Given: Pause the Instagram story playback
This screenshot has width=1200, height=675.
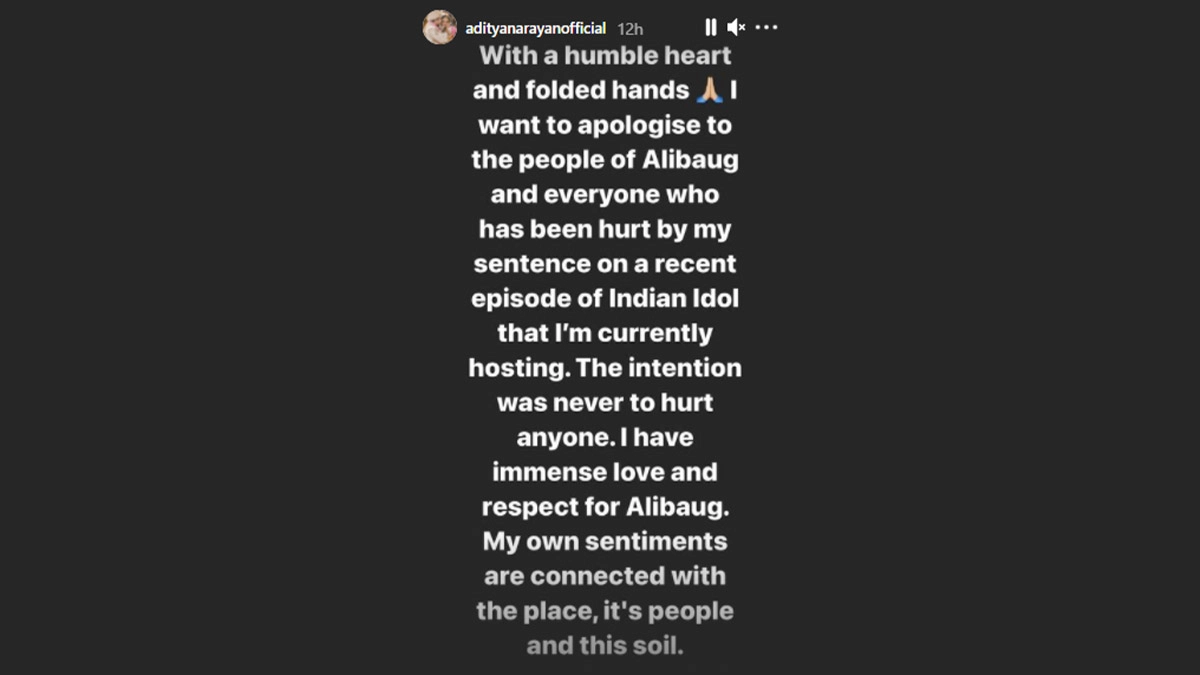Looking at the screenshot, I should point(710,27).
